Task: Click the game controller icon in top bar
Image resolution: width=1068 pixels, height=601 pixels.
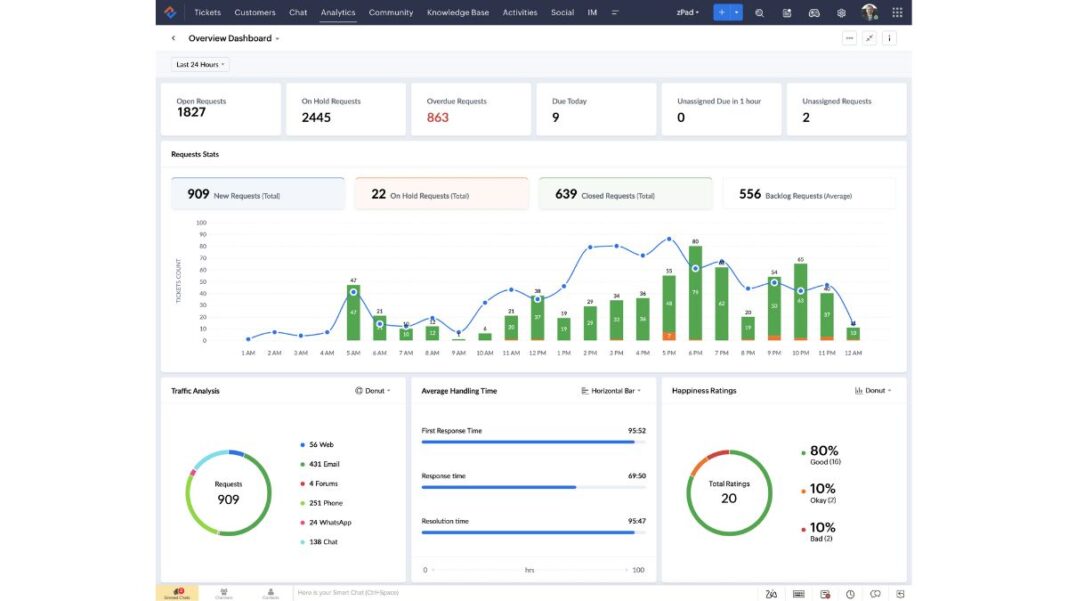Action: [814, 13]
